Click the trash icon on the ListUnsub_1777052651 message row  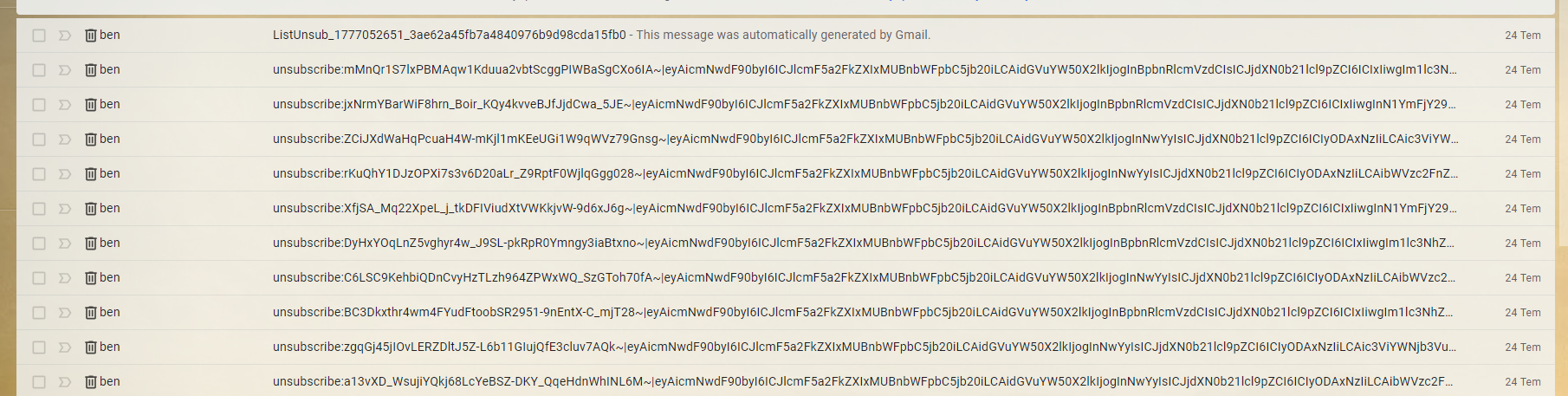click(x=90, y=36)
